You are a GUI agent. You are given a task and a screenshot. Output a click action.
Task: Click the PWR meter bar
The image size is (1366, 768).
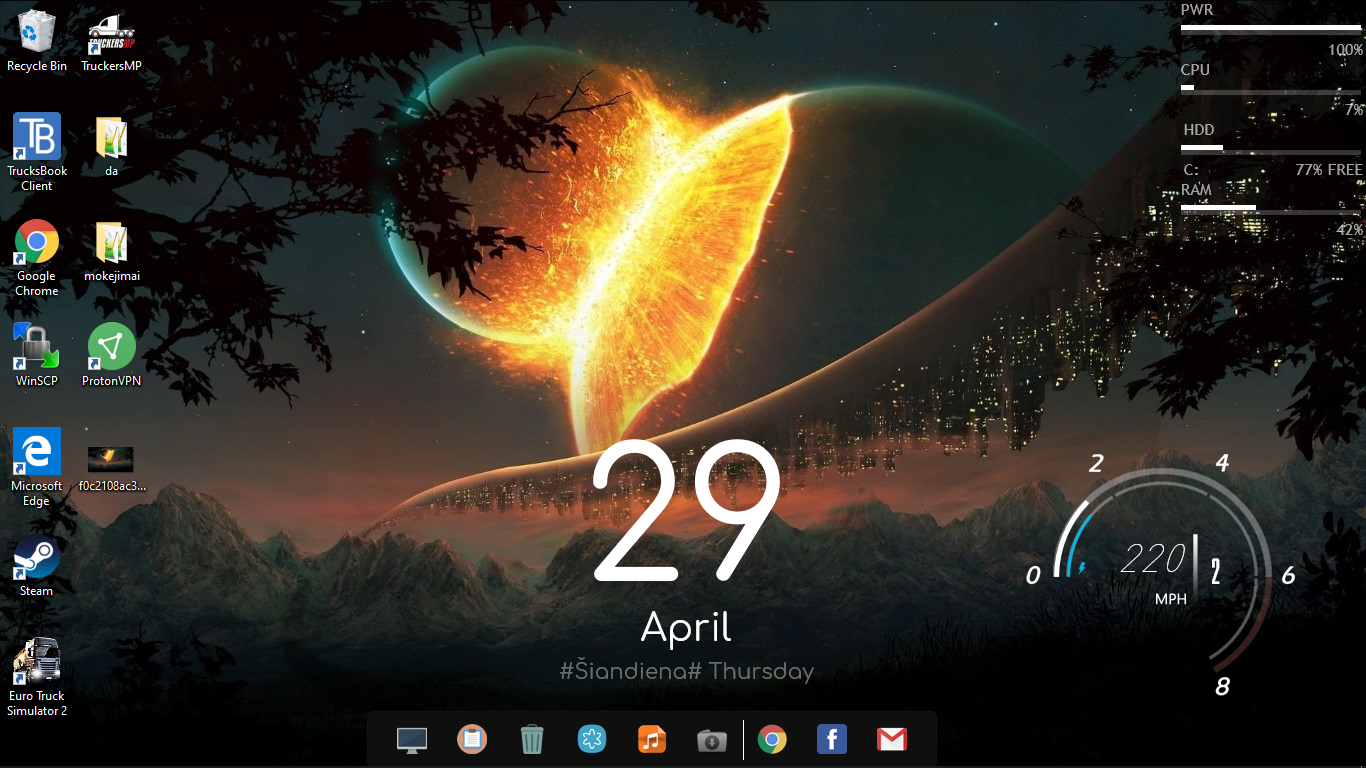[1271, 29]
